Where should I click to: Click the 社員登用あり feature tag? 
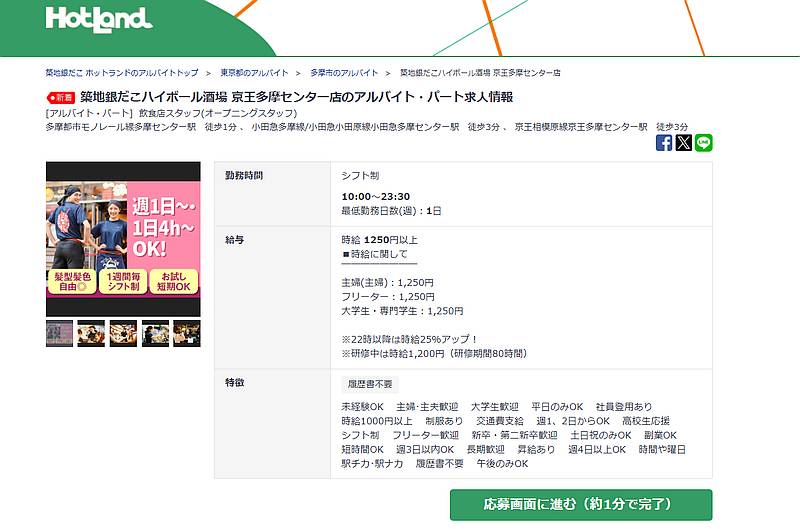coord(624,407)
